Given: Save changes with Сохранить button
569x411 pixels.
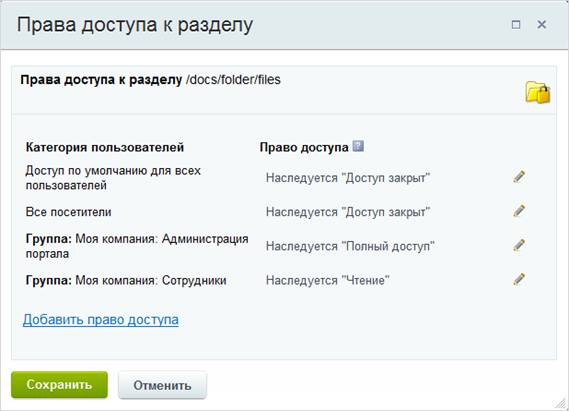Looking at the screenshot, I should [60, 385].
